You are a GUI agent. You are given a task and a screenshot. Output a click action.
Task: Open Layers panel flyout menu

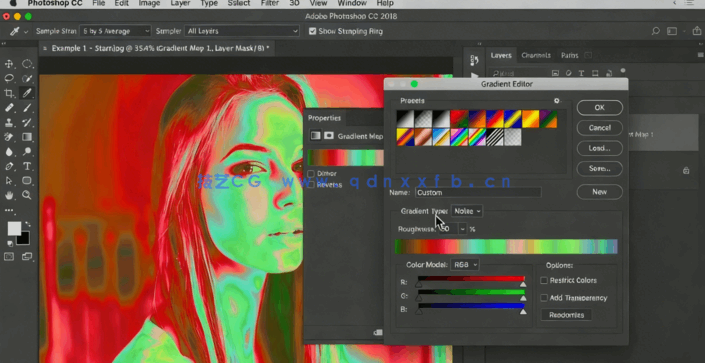point(701,55)
